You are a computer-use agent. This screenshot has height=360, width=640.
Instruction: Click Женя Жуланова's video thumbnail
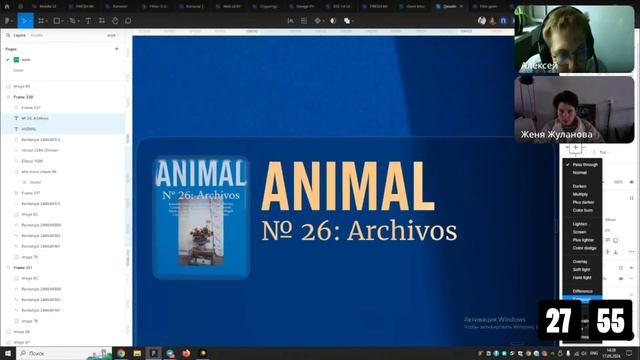pyautogui.click(x=574, y=109)
